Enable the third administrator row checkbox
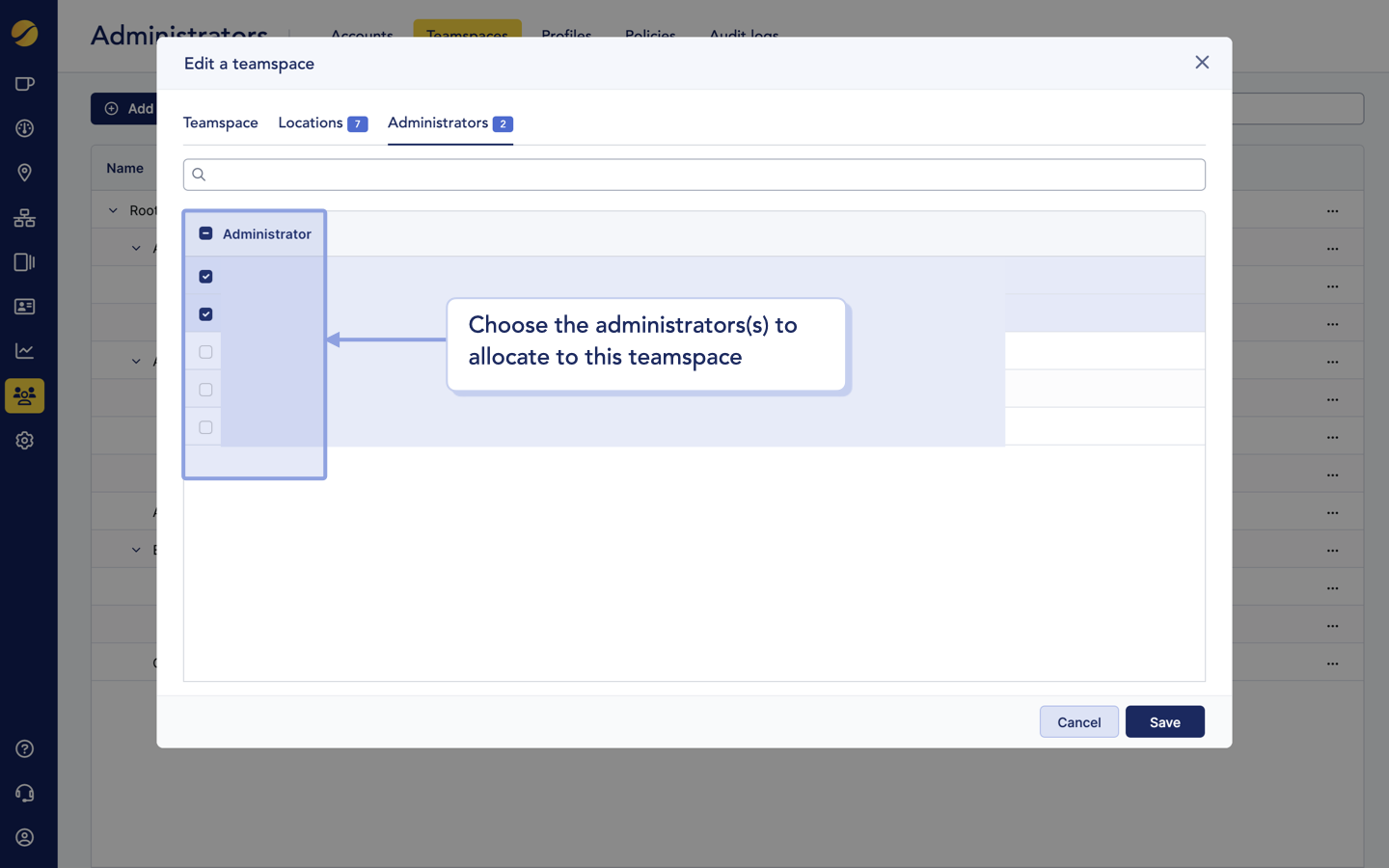The width and height of the screenshot is (1389, 868). [x=204, y=351]
